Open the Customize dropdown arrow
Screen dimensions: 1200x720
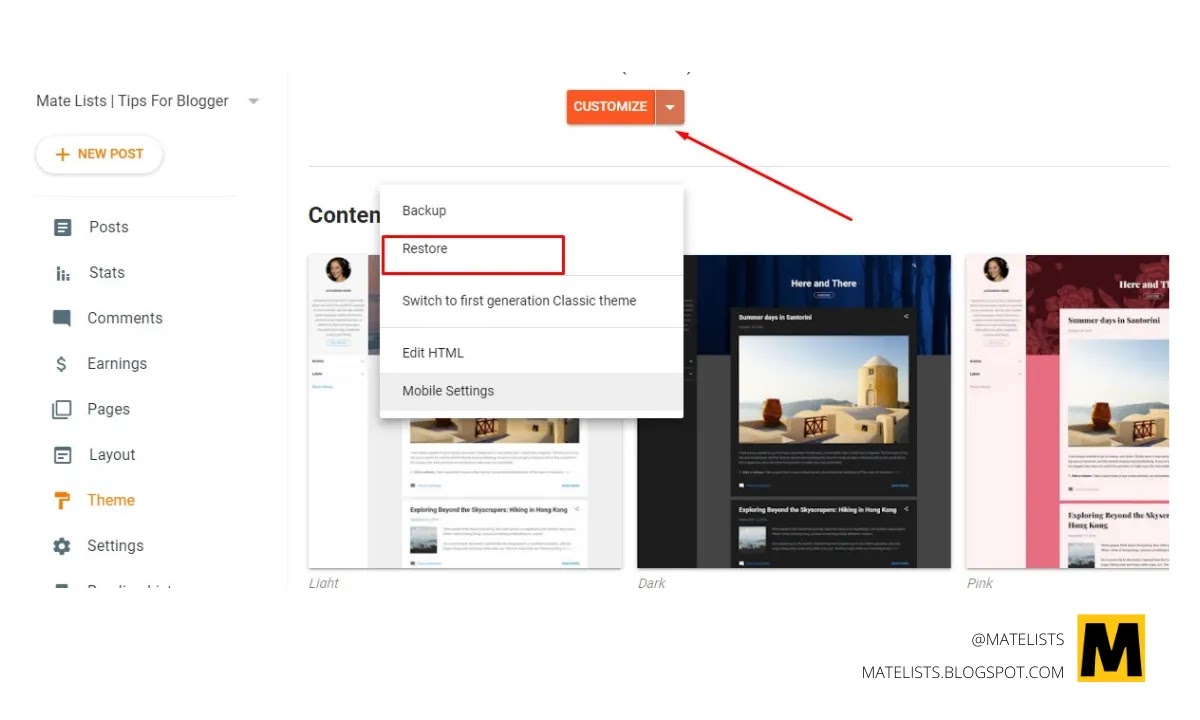pyautogui.click(x=671, y=107)
